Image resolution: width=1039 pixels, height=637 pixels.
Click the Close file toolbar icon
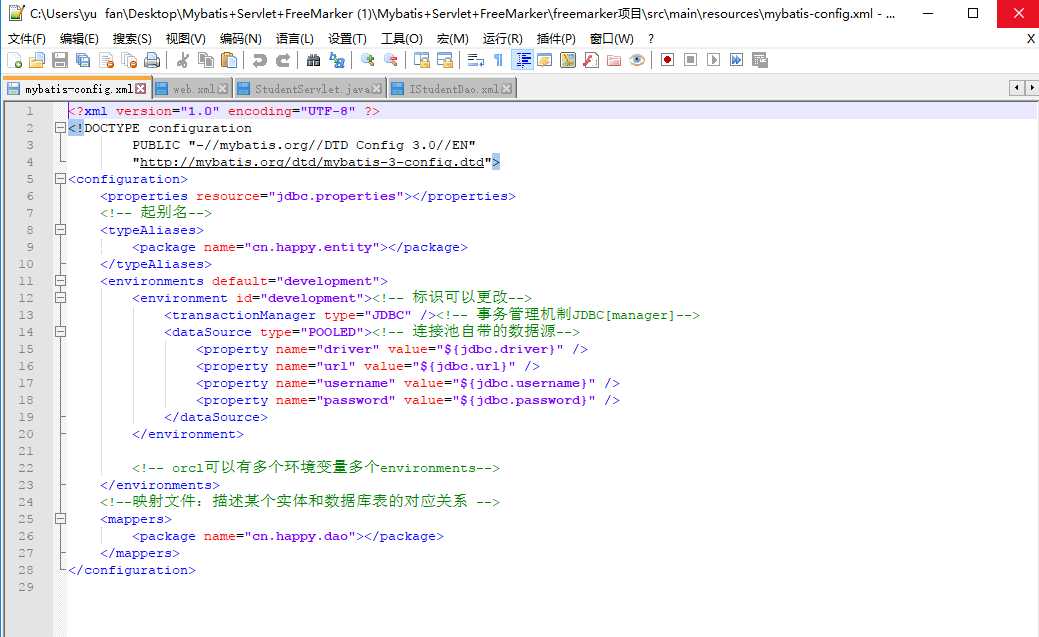coord(106,60)
